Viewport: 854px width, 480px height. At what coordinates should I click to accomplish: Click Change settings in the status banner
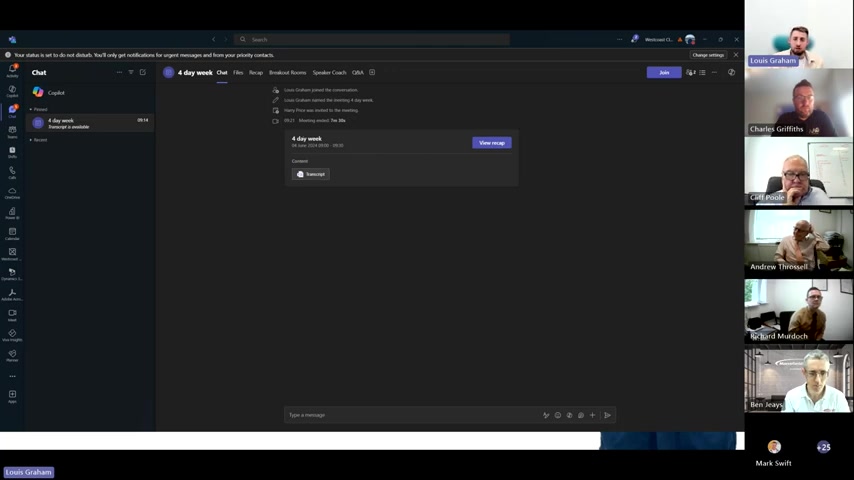[708, 55]
